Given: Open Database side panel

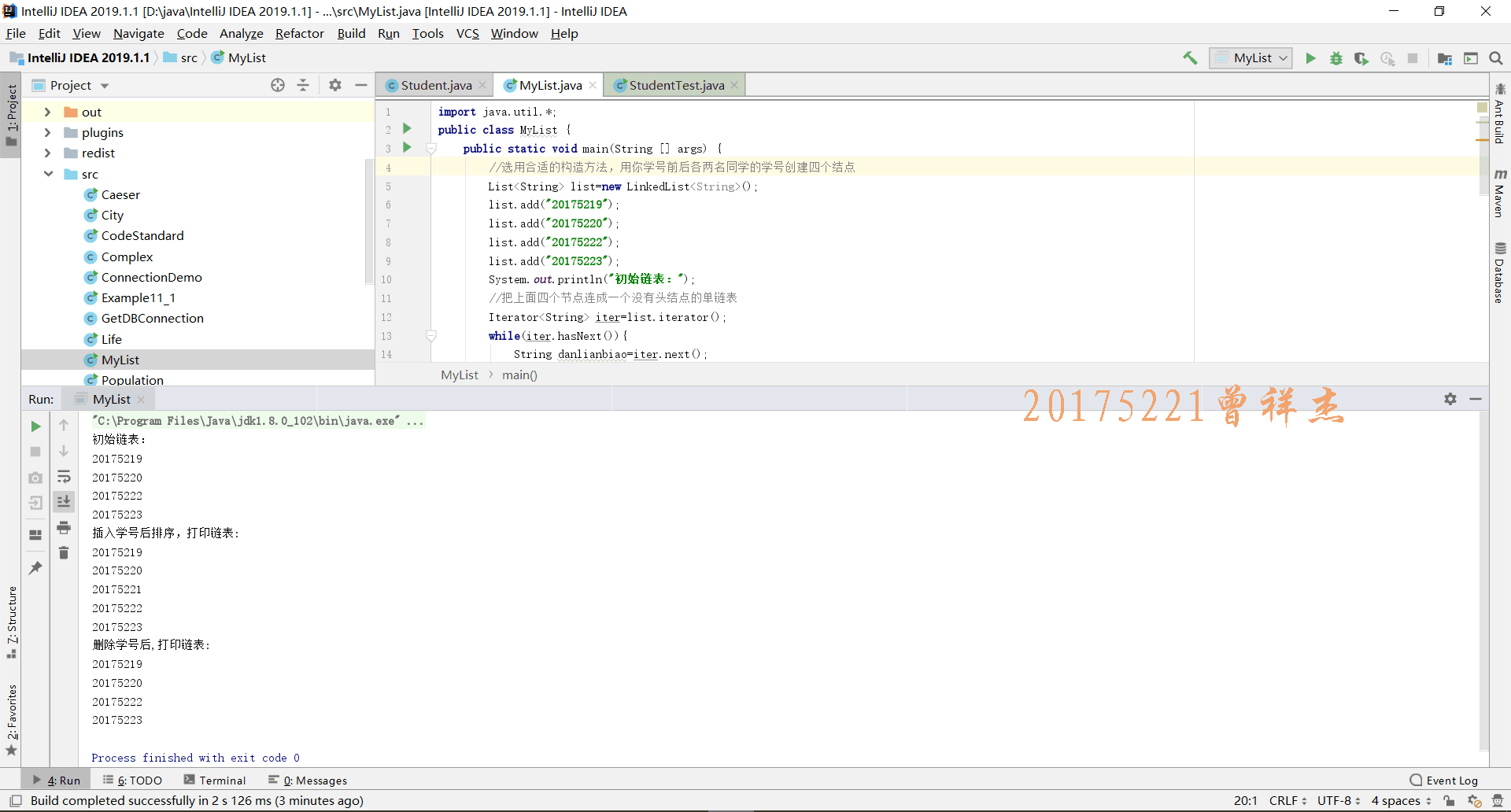Looking at the screenshot, I should pyautogui.click(x=1500, y=273).
